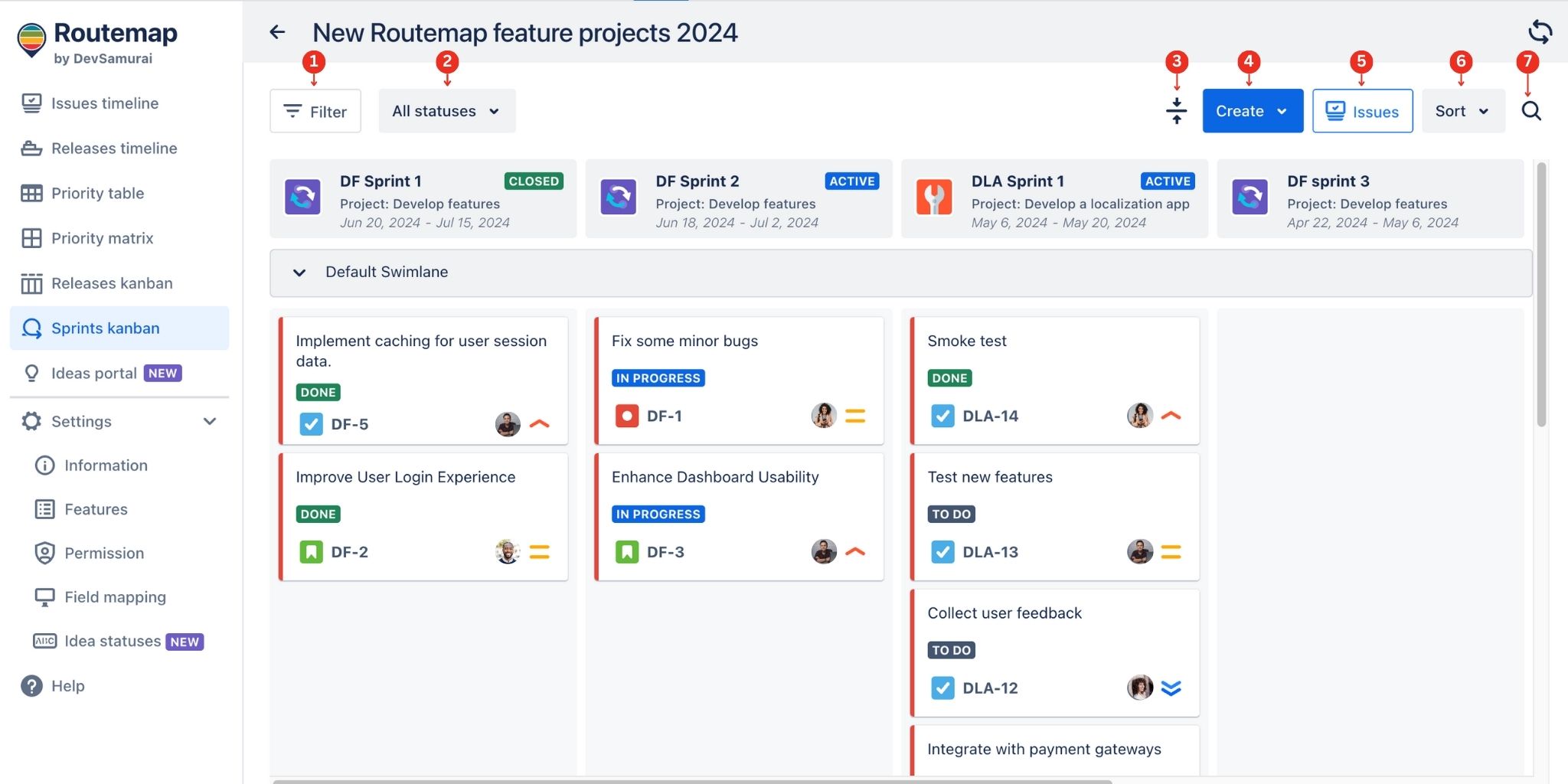This screenshot has height=784, width=1568.
Task: Click the Issues toggle button
Action: pos(1362,110)
